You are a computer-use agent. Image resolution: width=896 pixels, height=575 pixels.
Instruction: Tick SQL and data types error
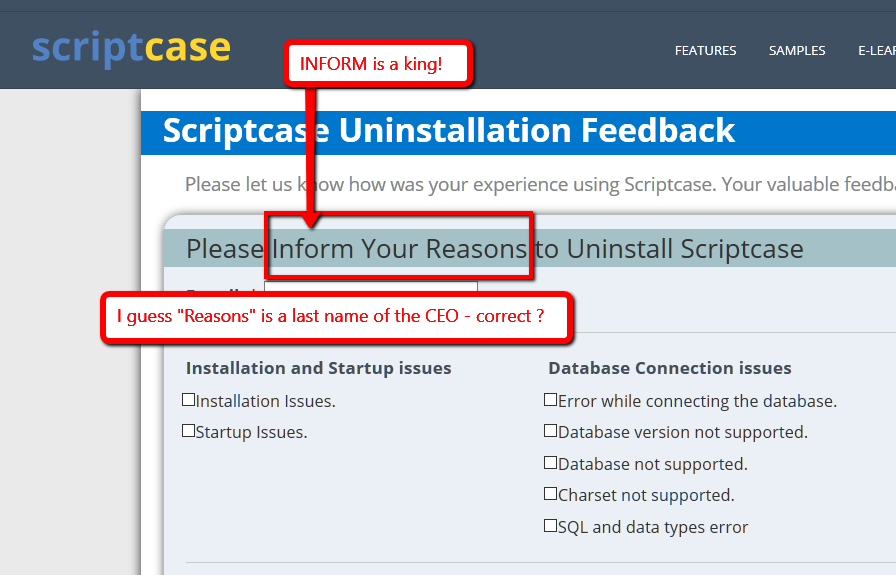(x=550, y=525)
